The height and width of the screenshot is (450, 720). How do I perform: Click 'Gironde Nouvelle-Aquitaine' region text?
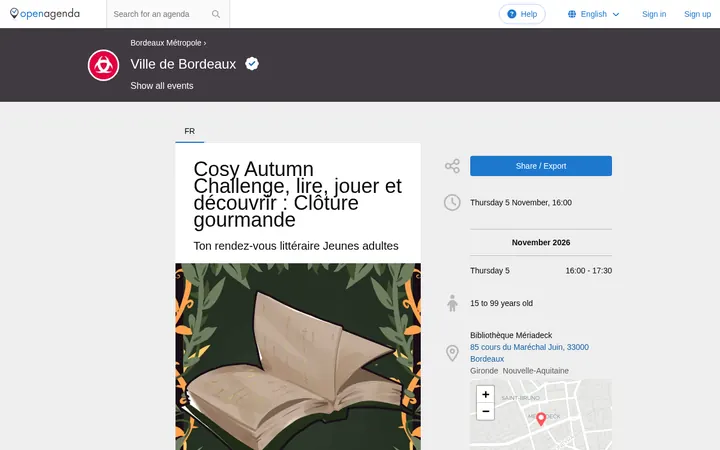(519, 371)
